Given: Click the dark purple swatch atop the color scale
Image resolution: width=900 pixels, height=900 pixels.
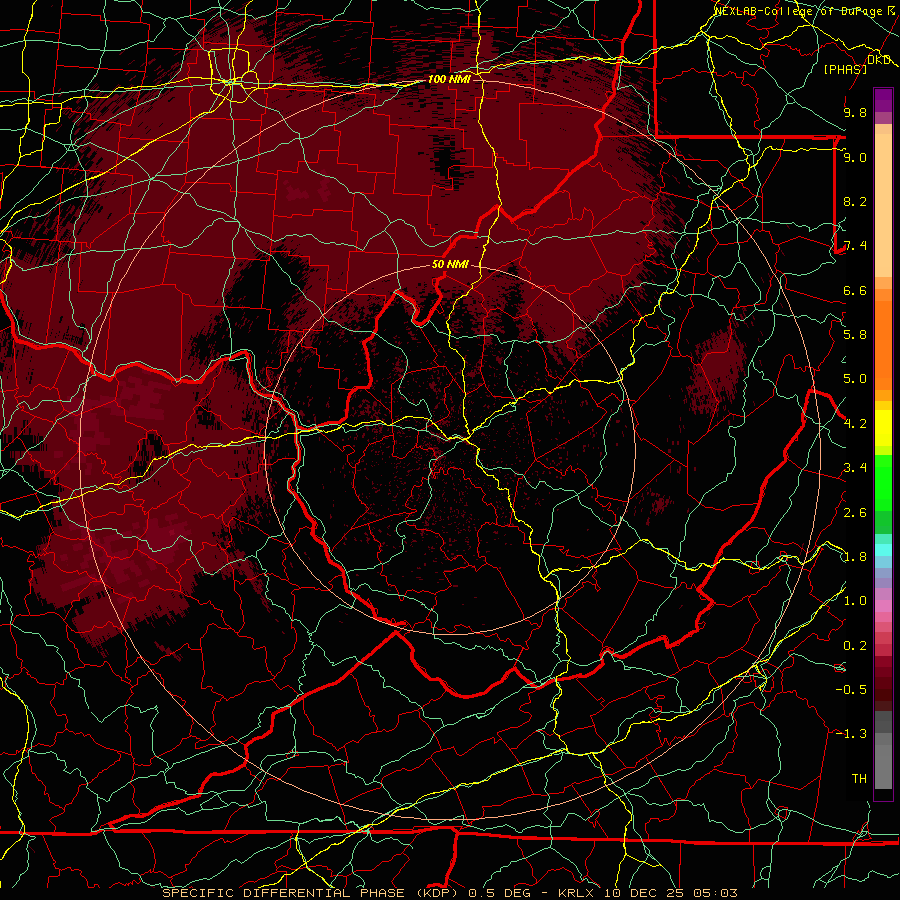Looking at the screenshot, I should tap(883, 101).
